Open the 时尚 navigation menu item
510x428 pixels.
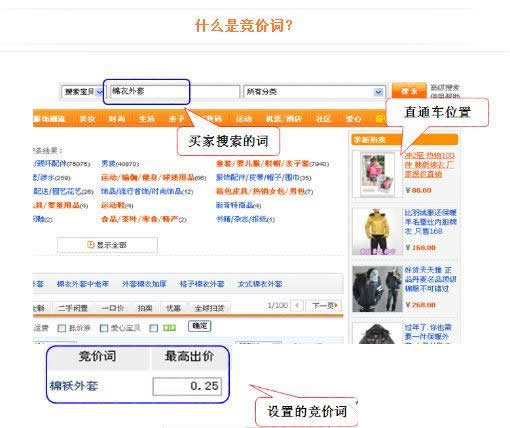click(117, 119)
